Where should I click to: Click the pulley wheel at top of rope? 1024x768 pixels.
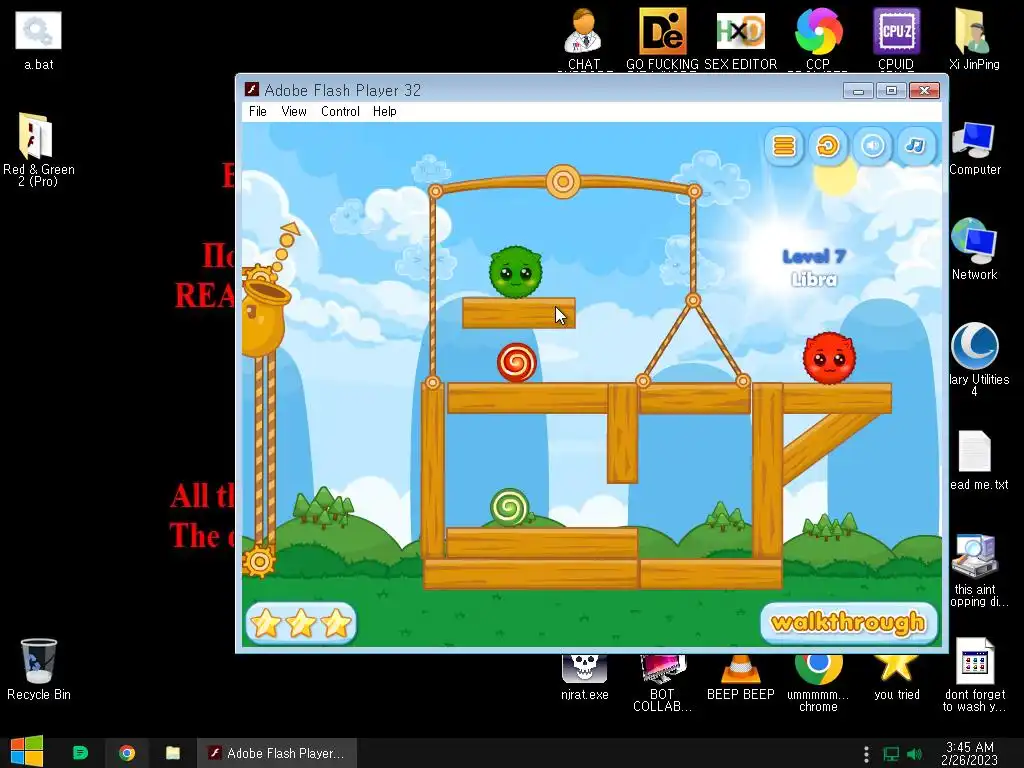[x=563, y=181]
